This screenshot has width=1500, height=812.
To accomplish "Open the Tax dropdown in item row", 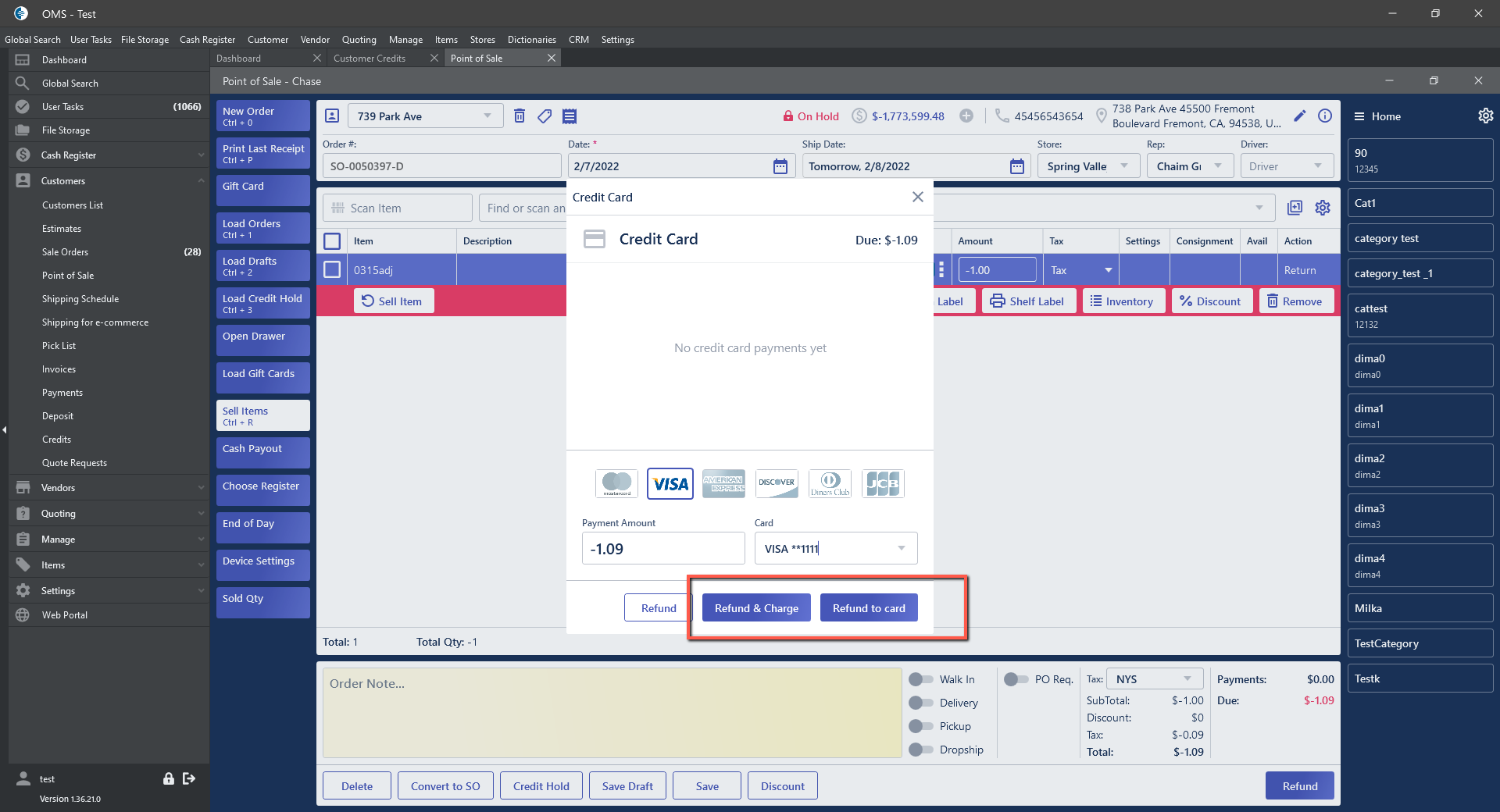I will tap(1081, 270).
